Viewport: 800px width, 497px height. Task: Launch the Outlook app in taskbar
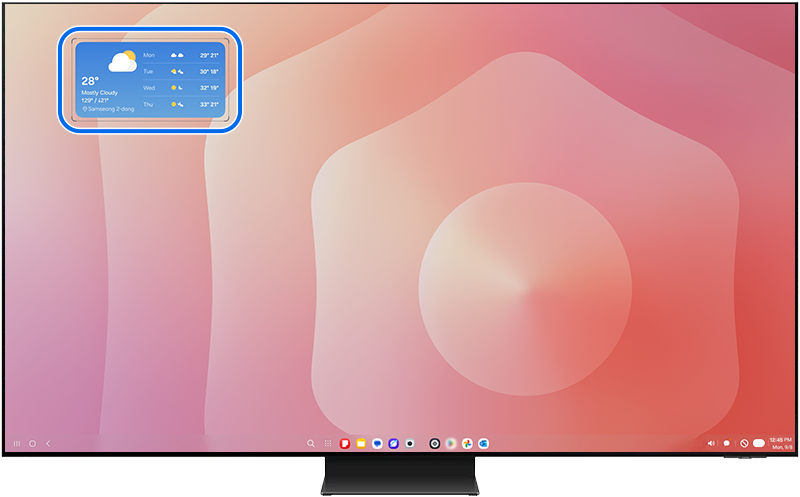[483, 443]
